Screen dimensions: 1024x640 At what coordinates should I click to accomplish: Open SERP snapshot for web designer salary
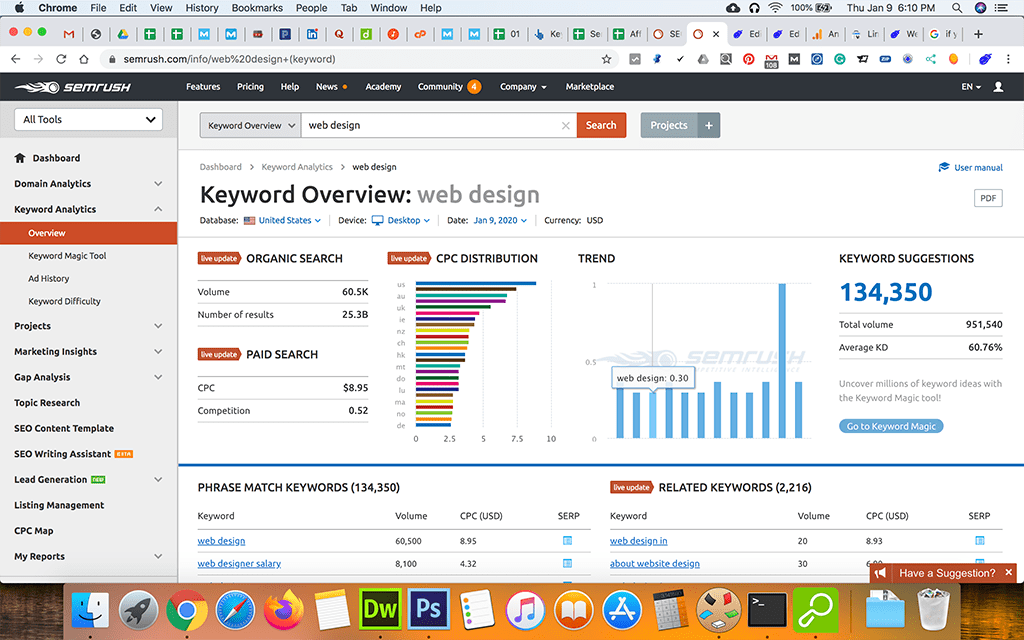[567, 563]
